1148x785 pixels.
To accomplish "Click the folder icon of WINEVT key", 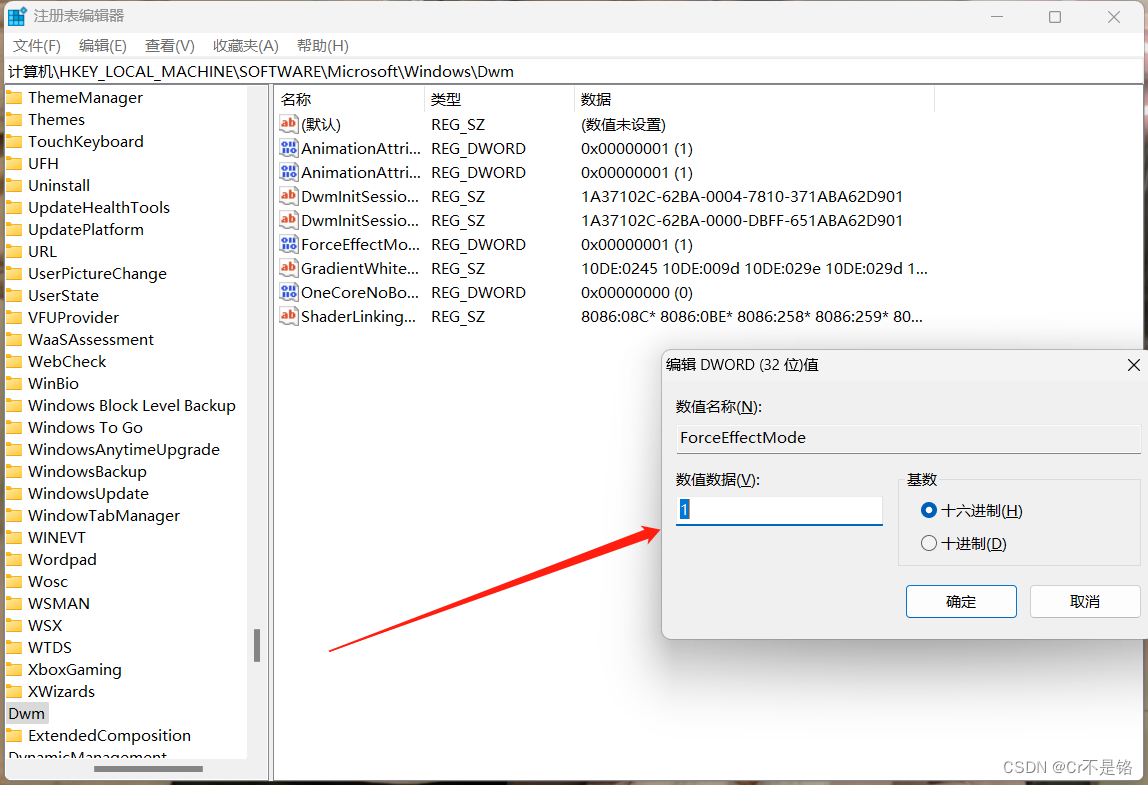I will 14,537.
